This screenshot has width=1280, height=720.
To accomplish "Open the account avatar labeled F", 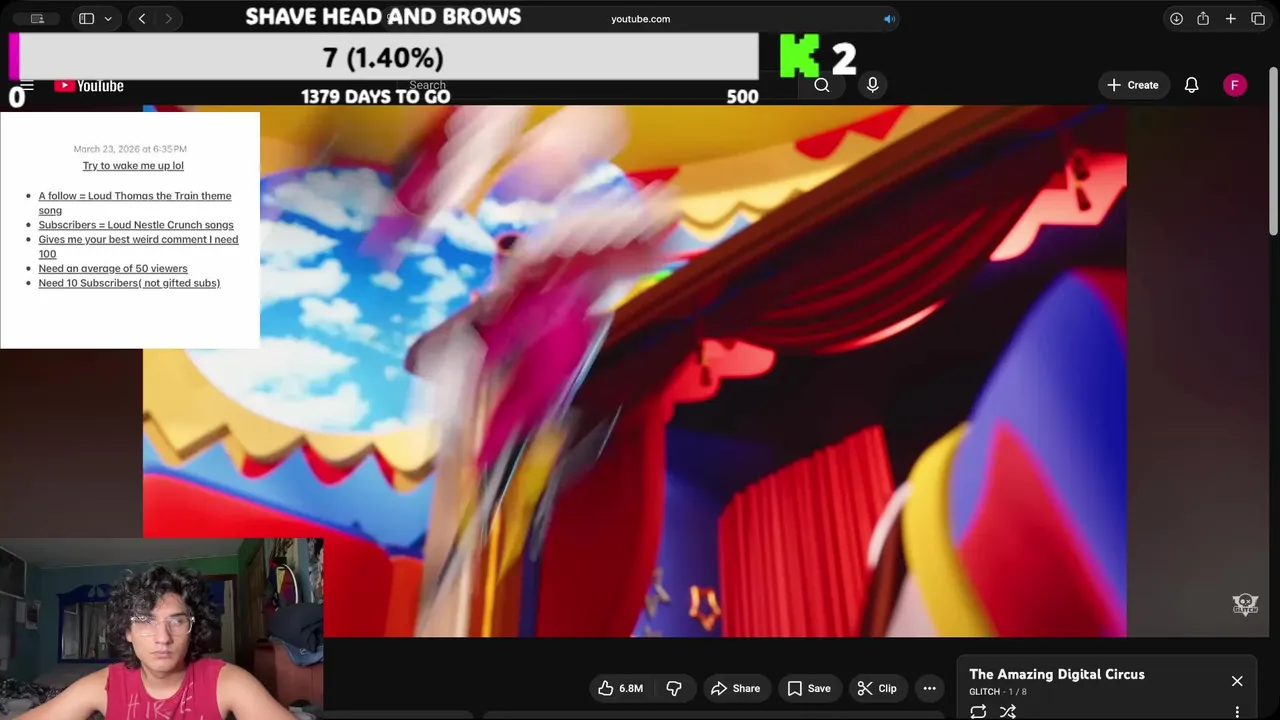I will coord(1235,85).
